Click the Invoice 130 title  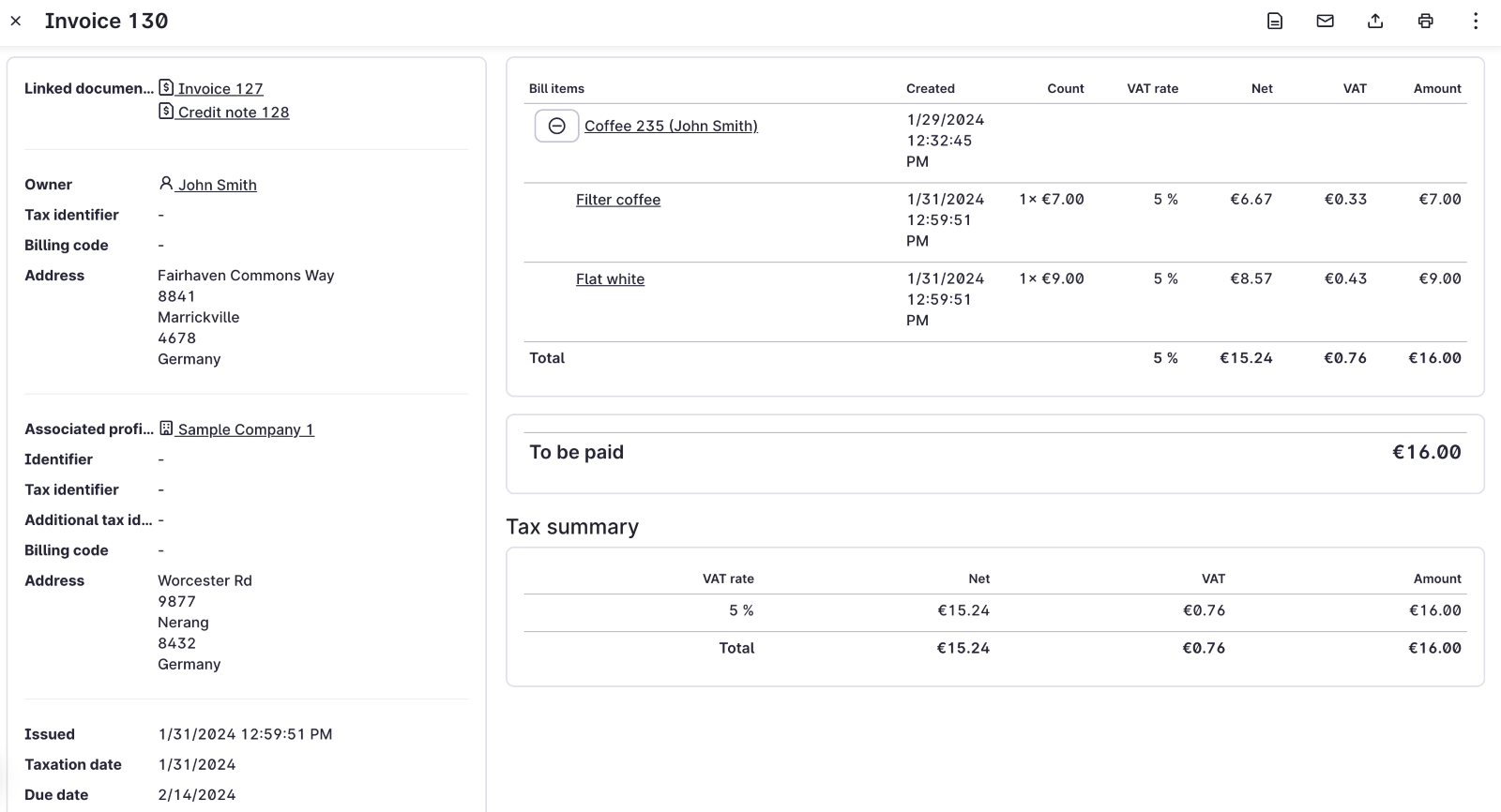tap(106, 21)
